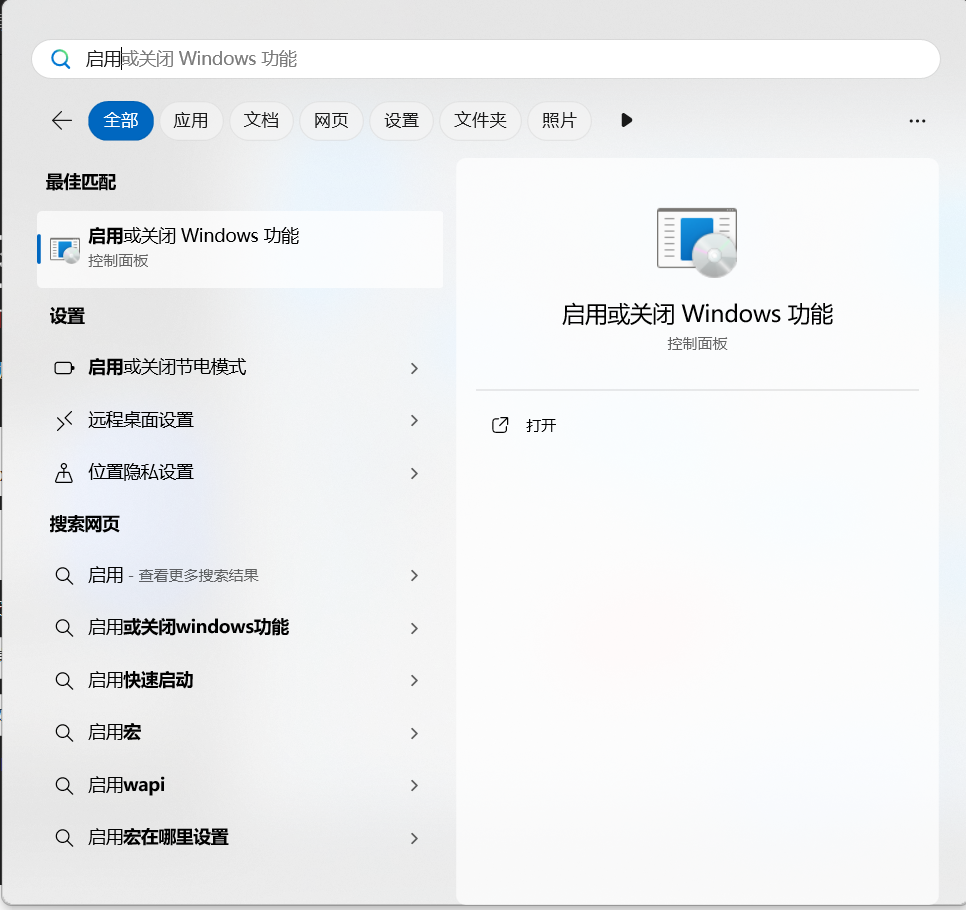The image size is (966, 910).
Task: Click the Windows Features icon in best match
Action: tap(65, 250)
